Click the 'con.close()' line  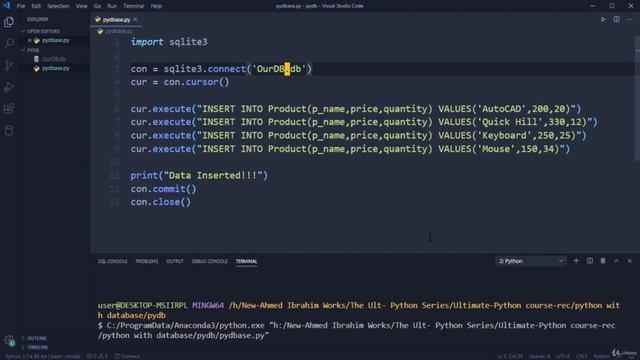(x=160, y=202)
